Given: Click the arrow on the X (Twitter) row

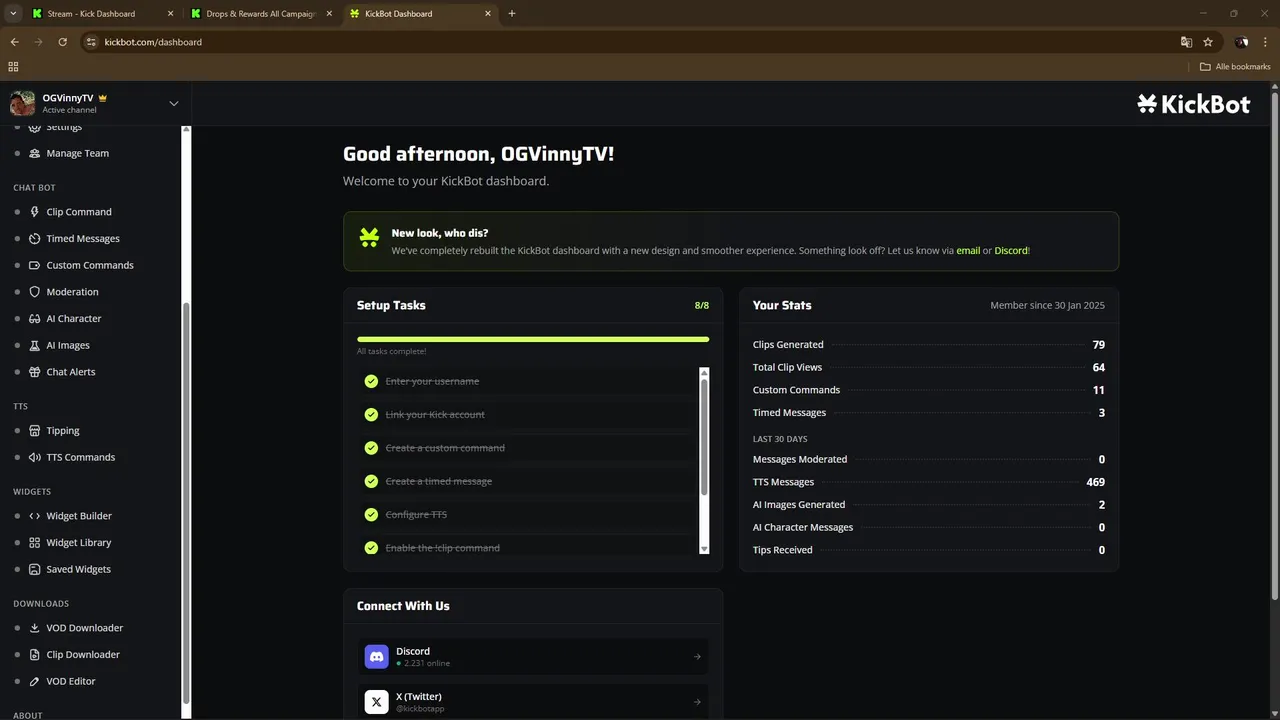Looking at the screenshot, I should pyautogui.click(x=697, y=702).
